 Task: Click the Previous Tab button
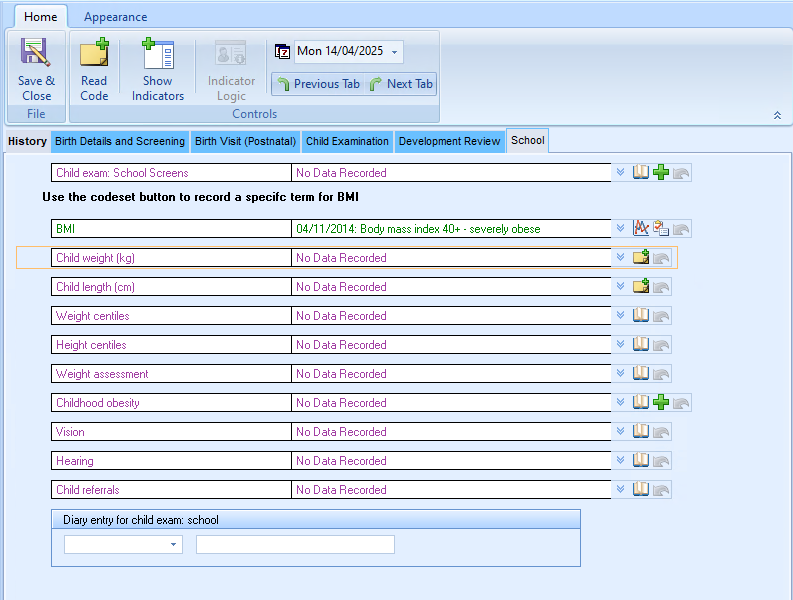click(318, 84)
